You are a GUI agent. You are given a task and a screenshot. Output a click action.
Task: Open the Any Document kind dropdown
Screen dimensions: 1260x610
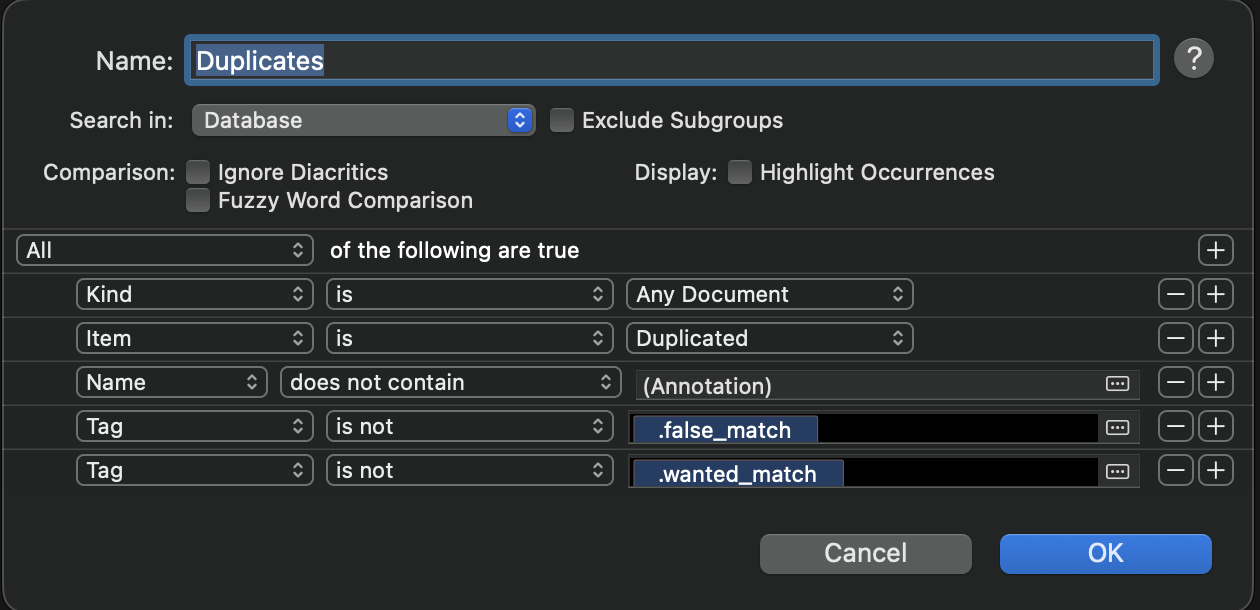(x=769, y=294)
